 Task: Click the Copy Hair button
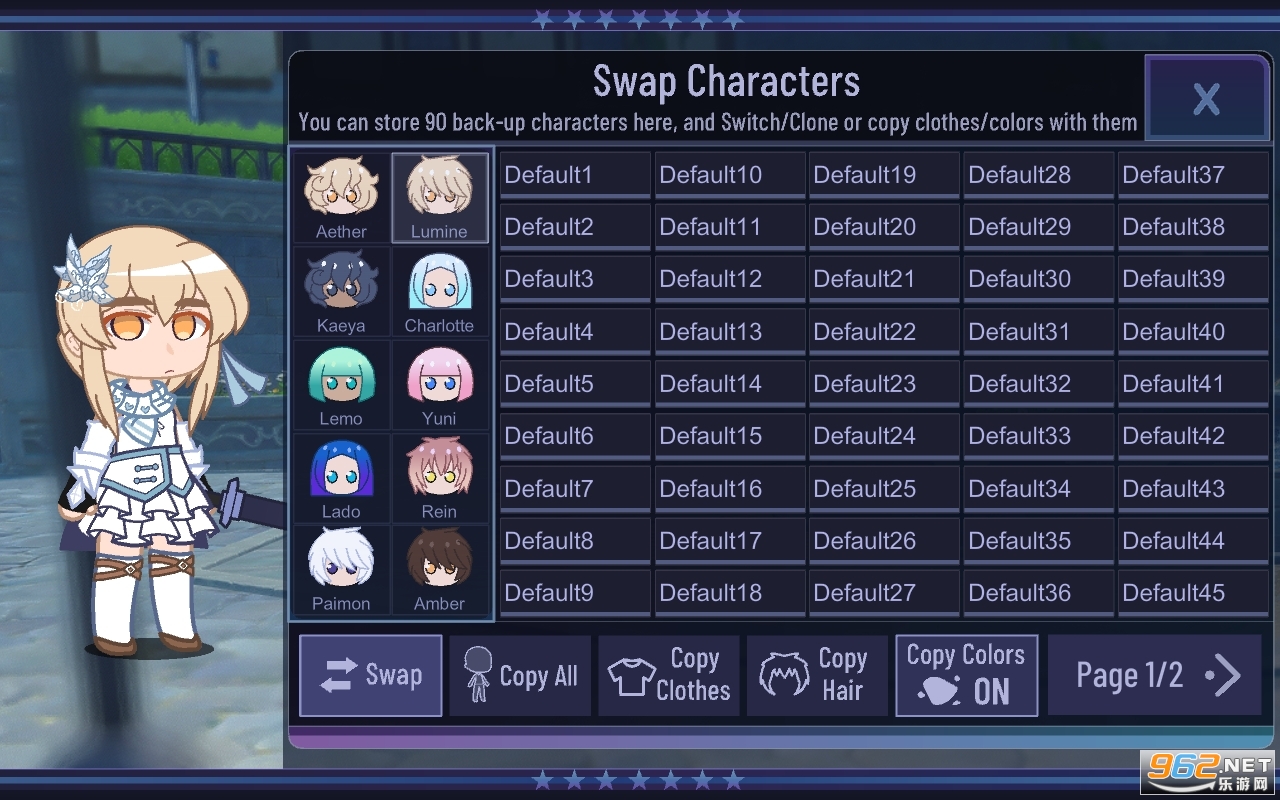coord(817,676)
